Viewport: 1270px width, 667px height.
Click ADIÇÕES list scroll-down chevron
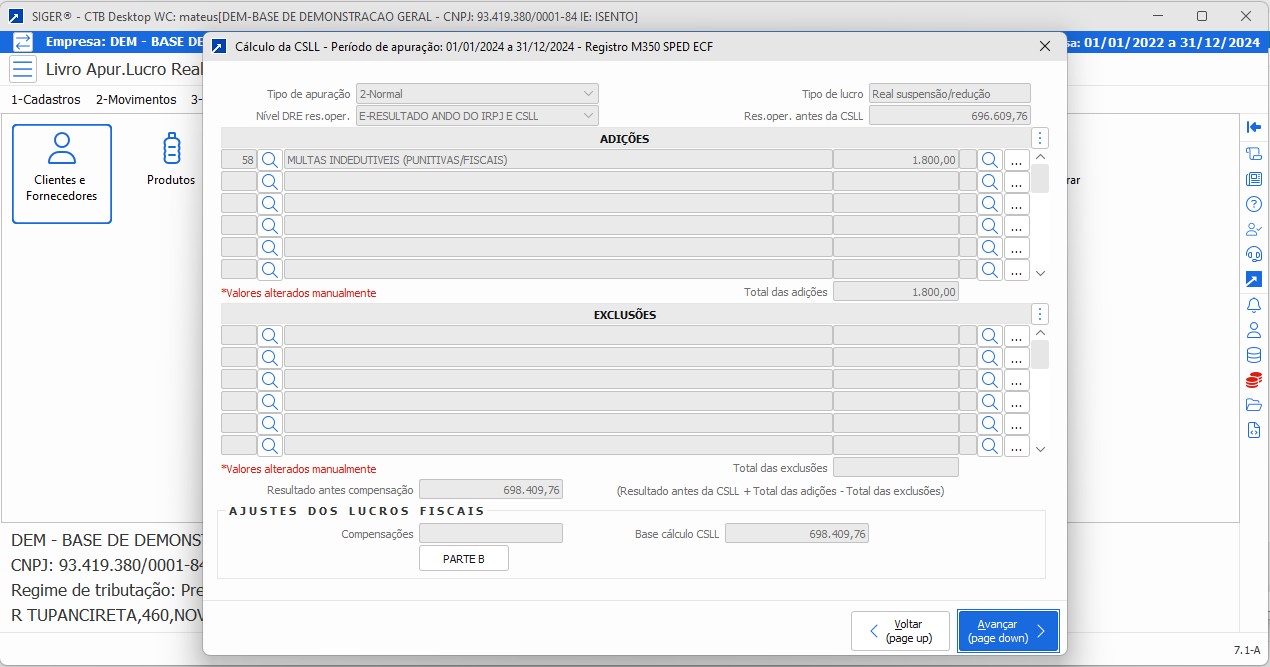tap(1040, 273)
